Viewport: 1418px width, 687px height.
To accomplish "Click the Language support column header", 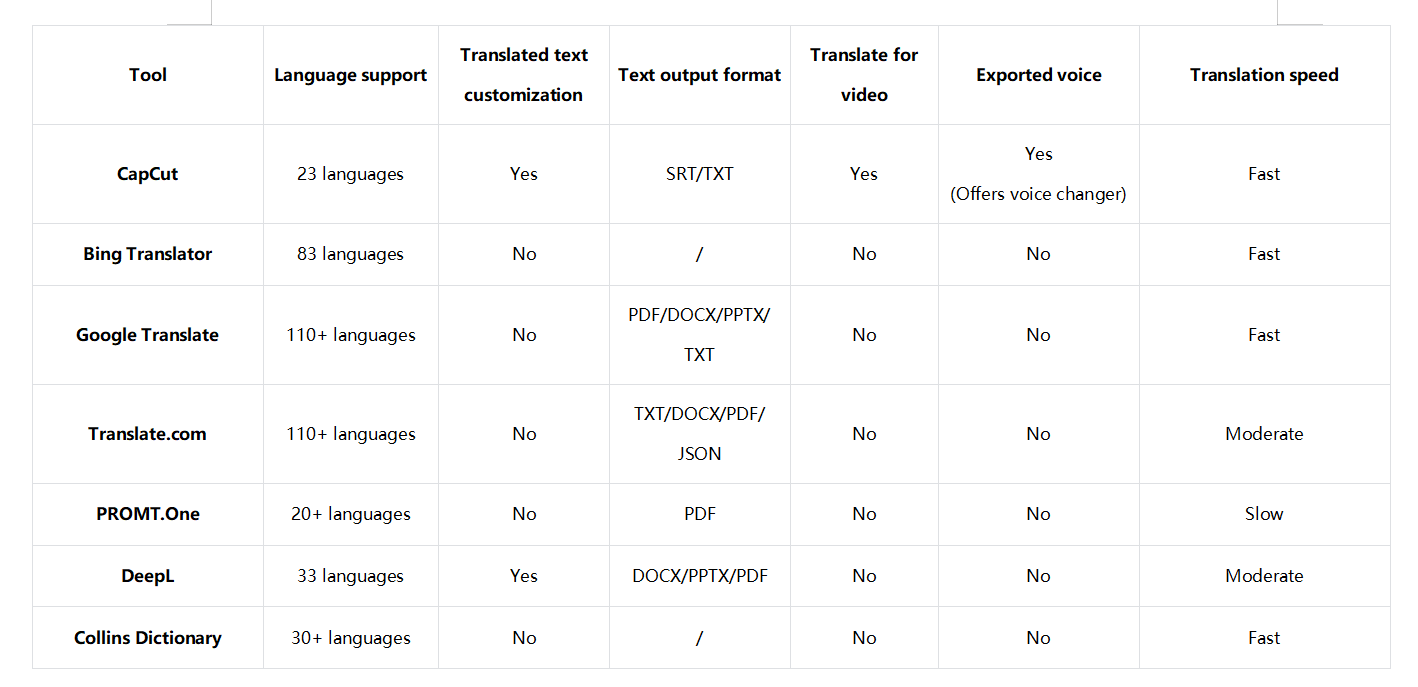I will (x=350, y=75).
